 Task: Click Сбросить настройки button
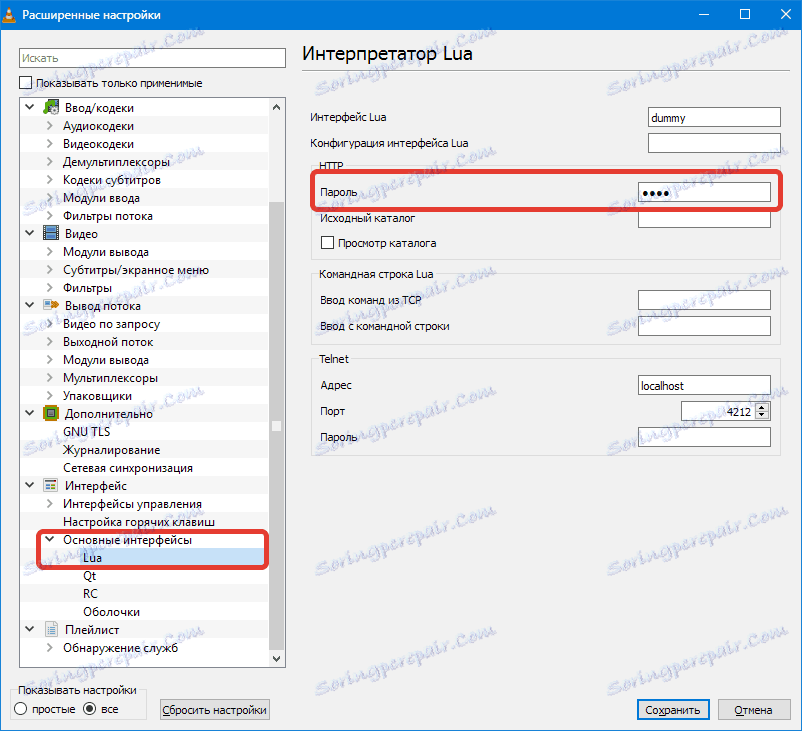click(214, 710)
